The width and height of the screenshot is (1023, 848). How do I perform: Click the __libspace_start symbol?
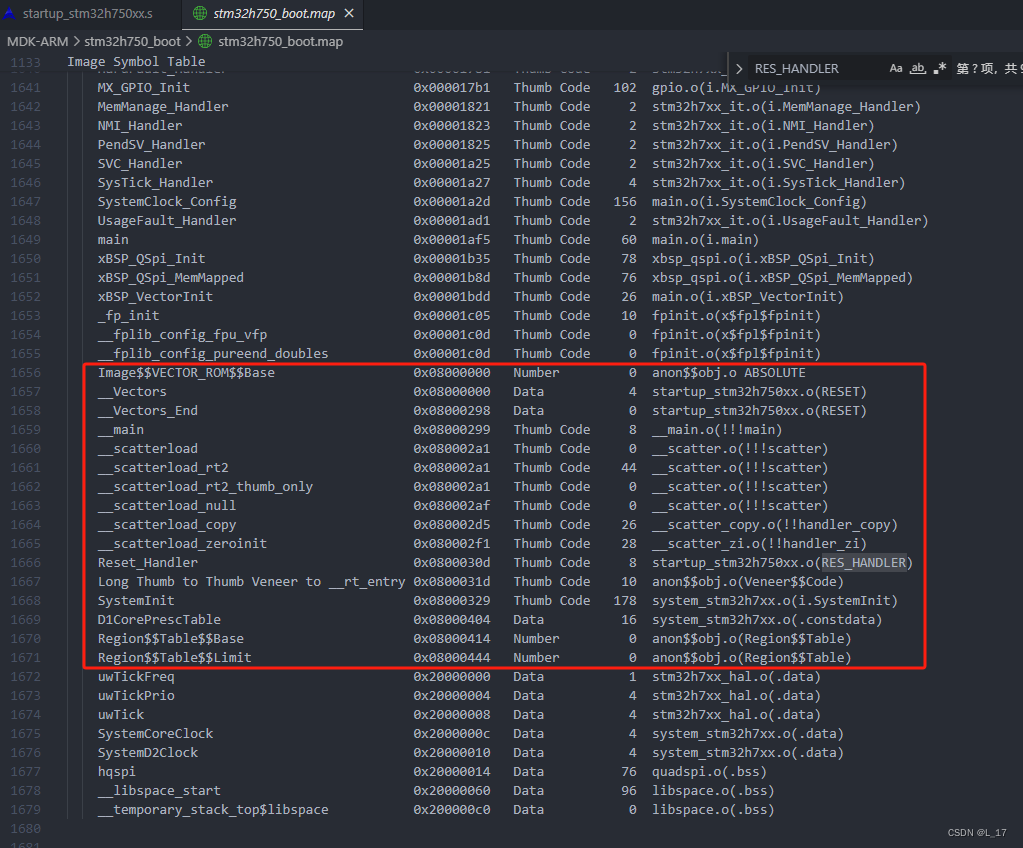click(159, 791)
